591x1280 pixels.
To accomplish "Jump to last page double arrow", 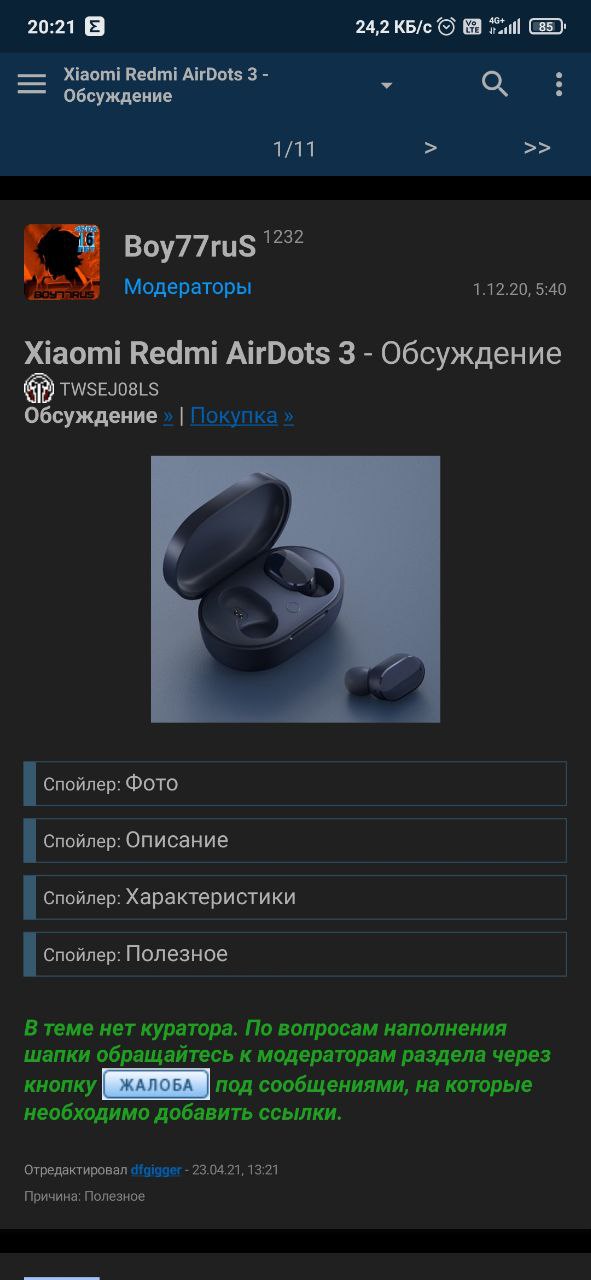I will click(537, 148).
